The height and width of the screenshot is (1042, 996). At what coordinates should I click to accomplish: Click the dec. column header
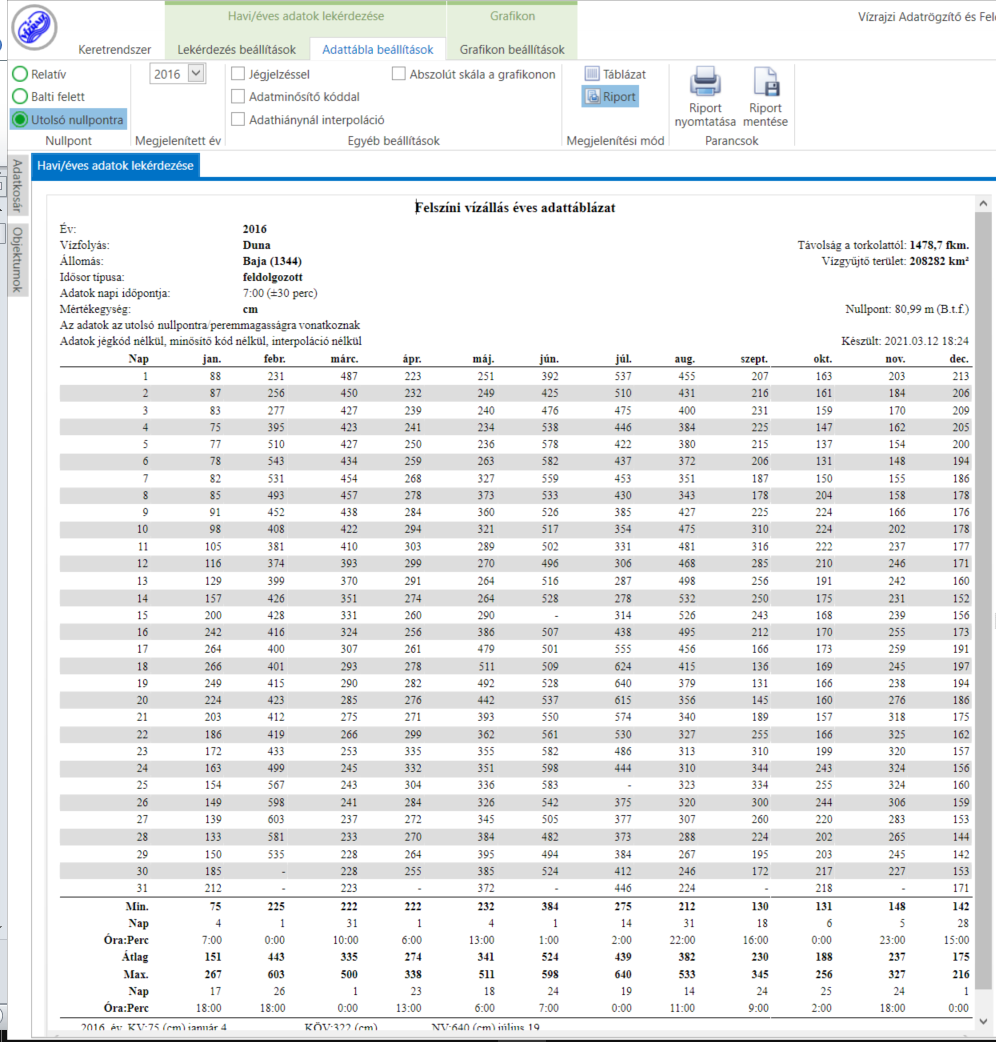pos(959,359)
